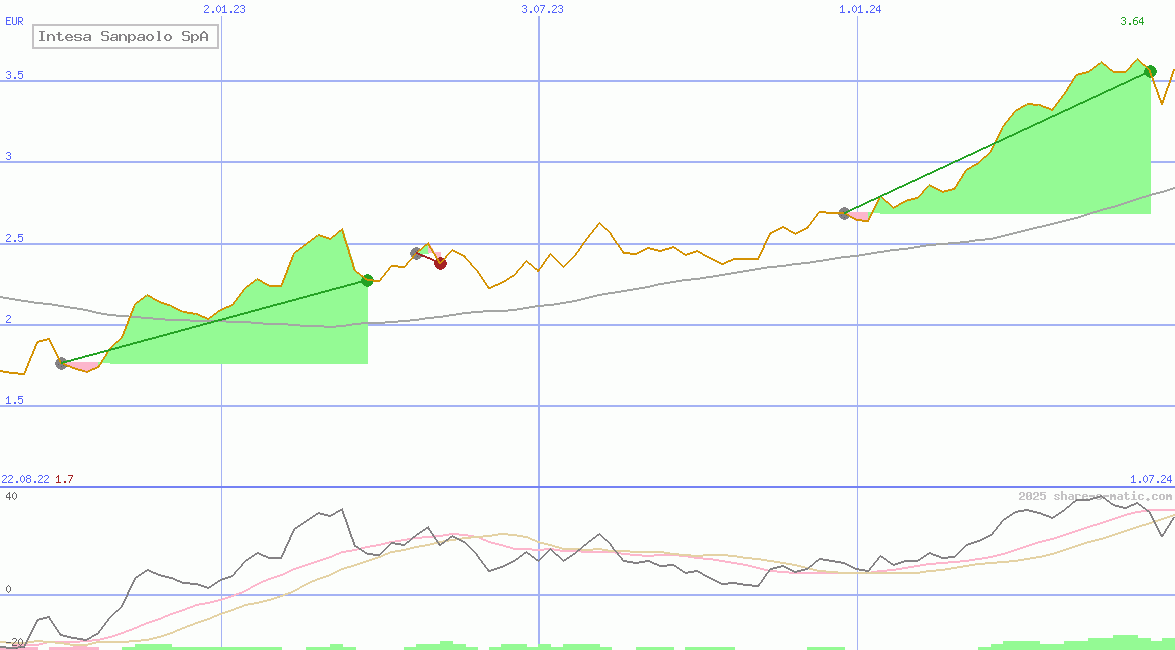Click the green exit marker near 2.25
1175x650 pixels.
[x=367, y=280]
